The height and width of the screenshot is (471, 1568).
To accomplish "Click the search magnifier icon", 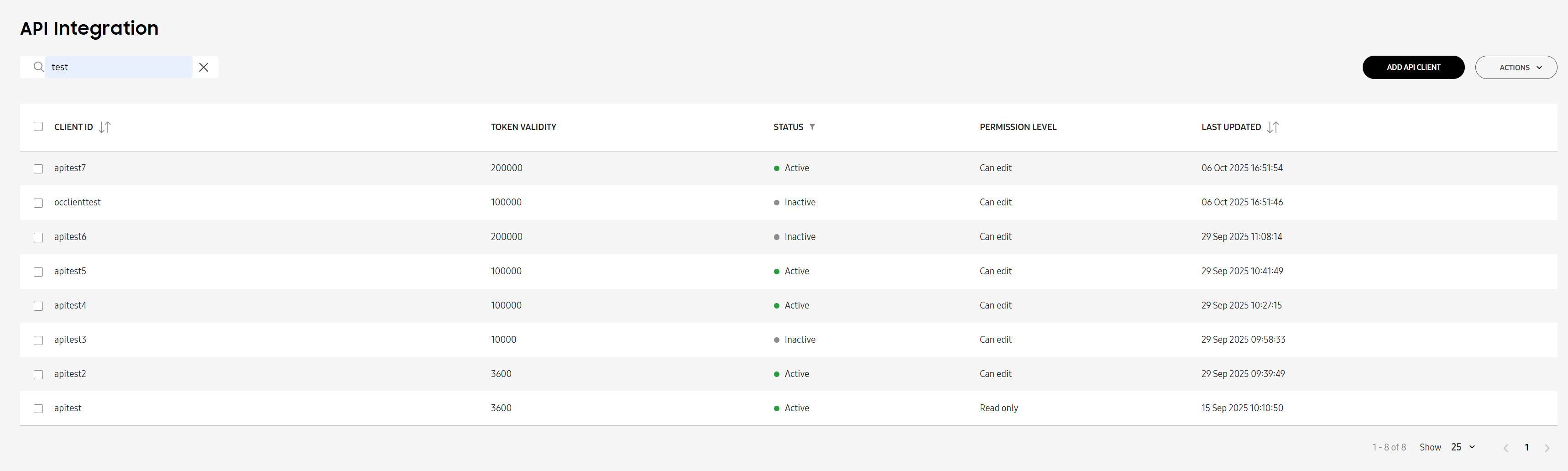I will click(38, 67).
